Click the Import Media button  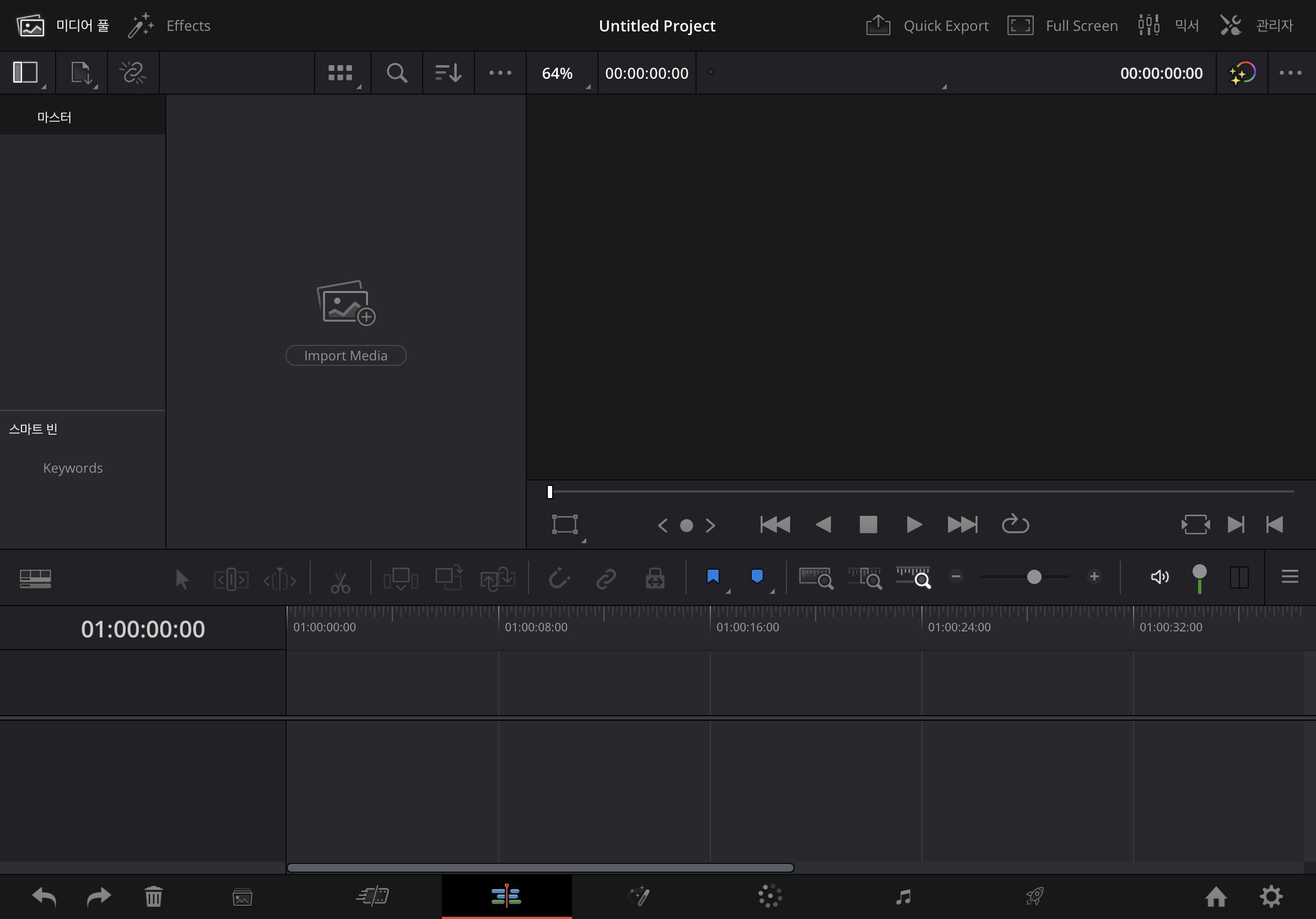click(x=346, y=356)
